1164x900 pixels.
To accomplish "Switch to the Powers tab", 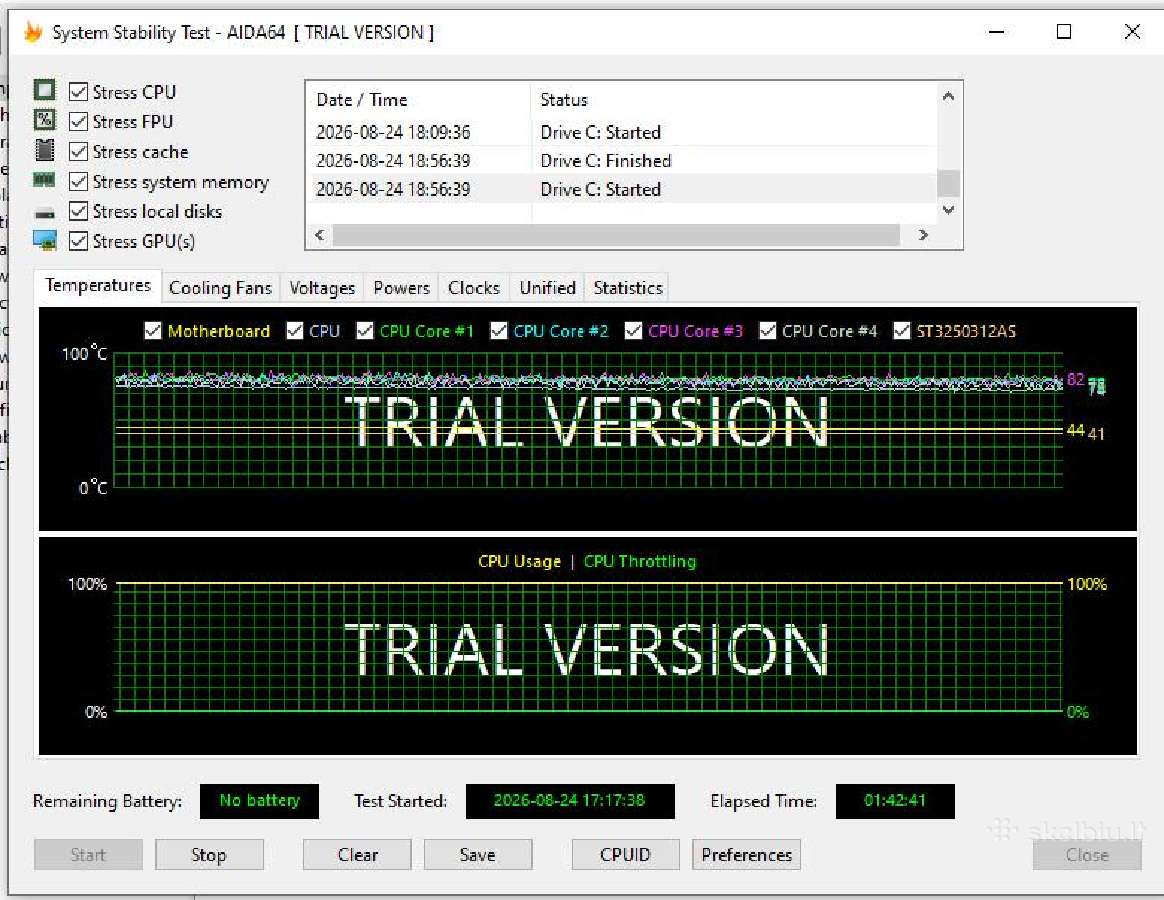I will pyautogui.click(x=402, y=287).
